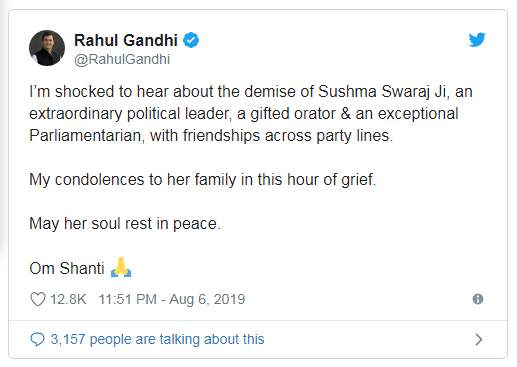Click the phrase "extraordinary political leader"
This screenshot has height=367, width=517.
(x=130, y=114)
